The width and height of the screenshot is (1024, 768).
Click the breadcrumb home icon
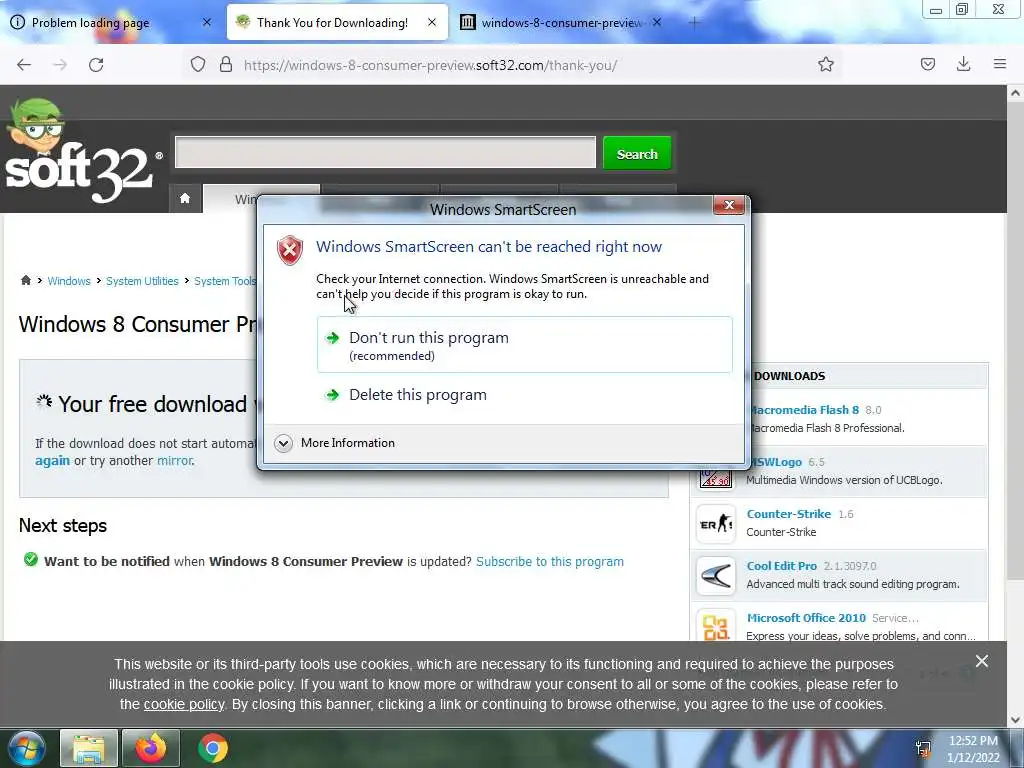(x=25, y=280)
